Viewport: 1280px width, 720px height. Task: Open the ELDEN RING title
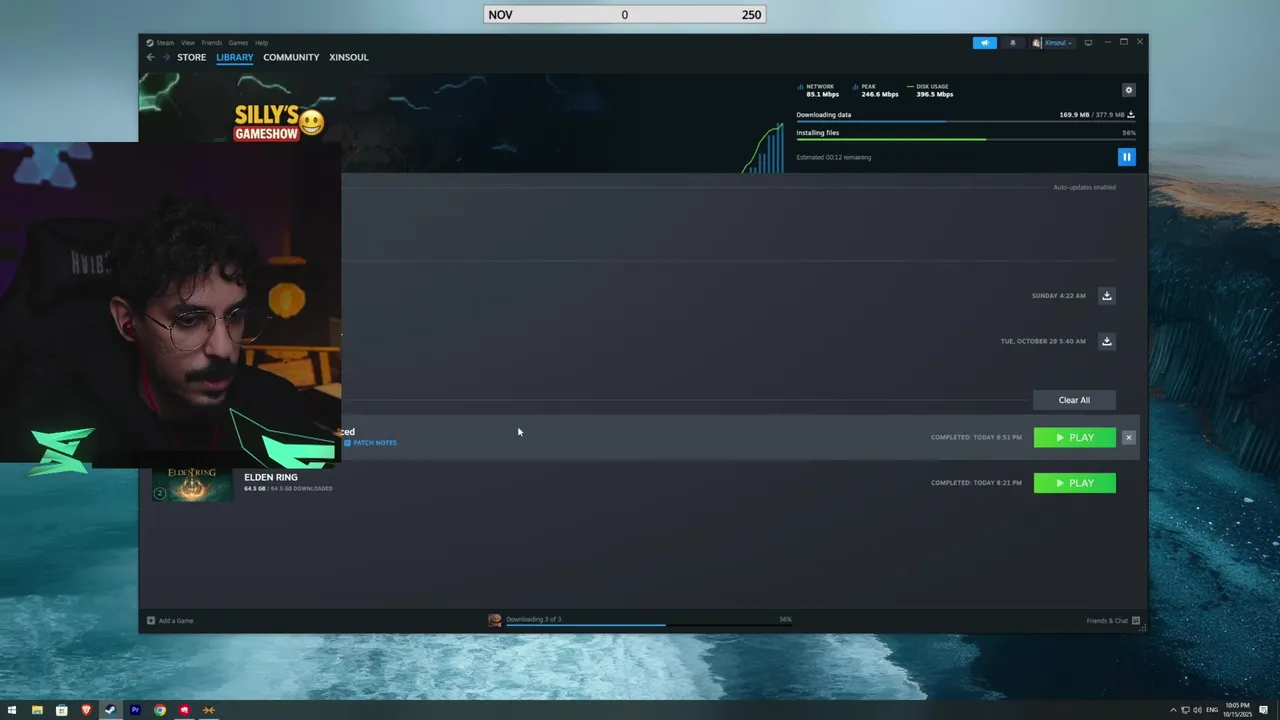click(x=271, y=477)
